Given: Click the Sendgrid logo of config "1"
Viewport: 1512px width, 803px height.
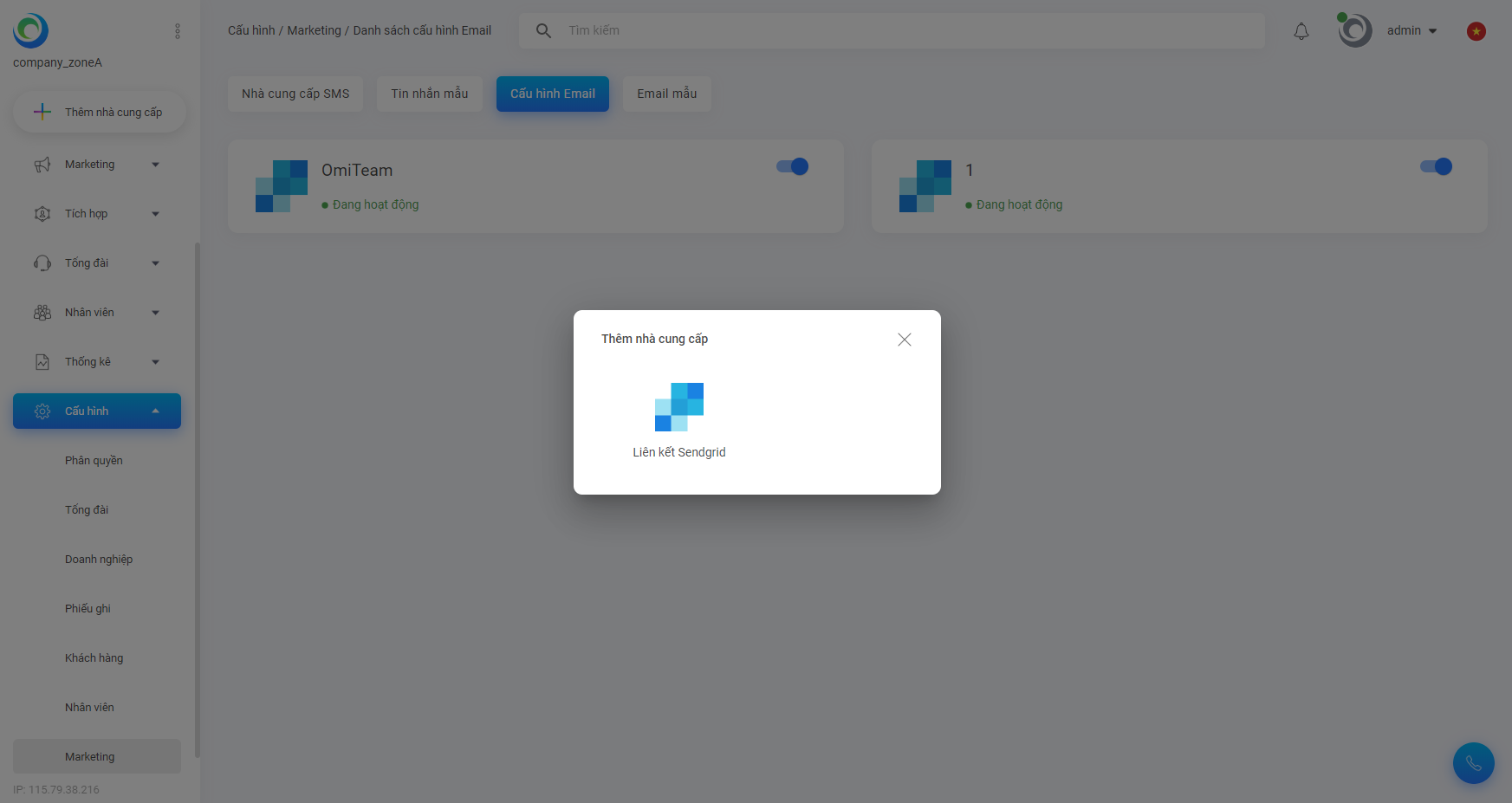Looking at the screenshot, I should click(925, 186).
